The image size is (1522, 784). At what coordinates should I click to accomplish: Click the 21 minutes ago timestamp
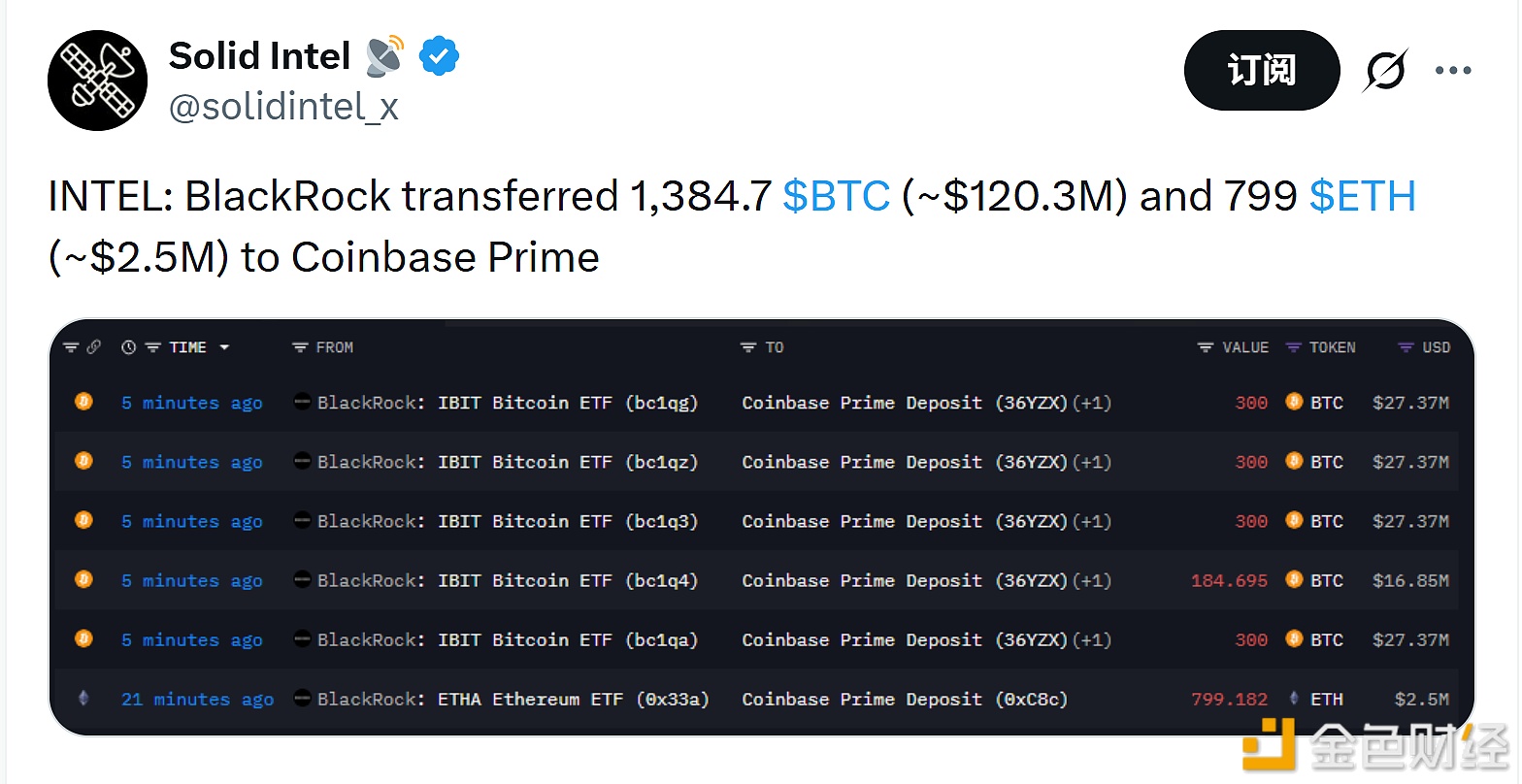pyautogui.click(x=197, y=699)
